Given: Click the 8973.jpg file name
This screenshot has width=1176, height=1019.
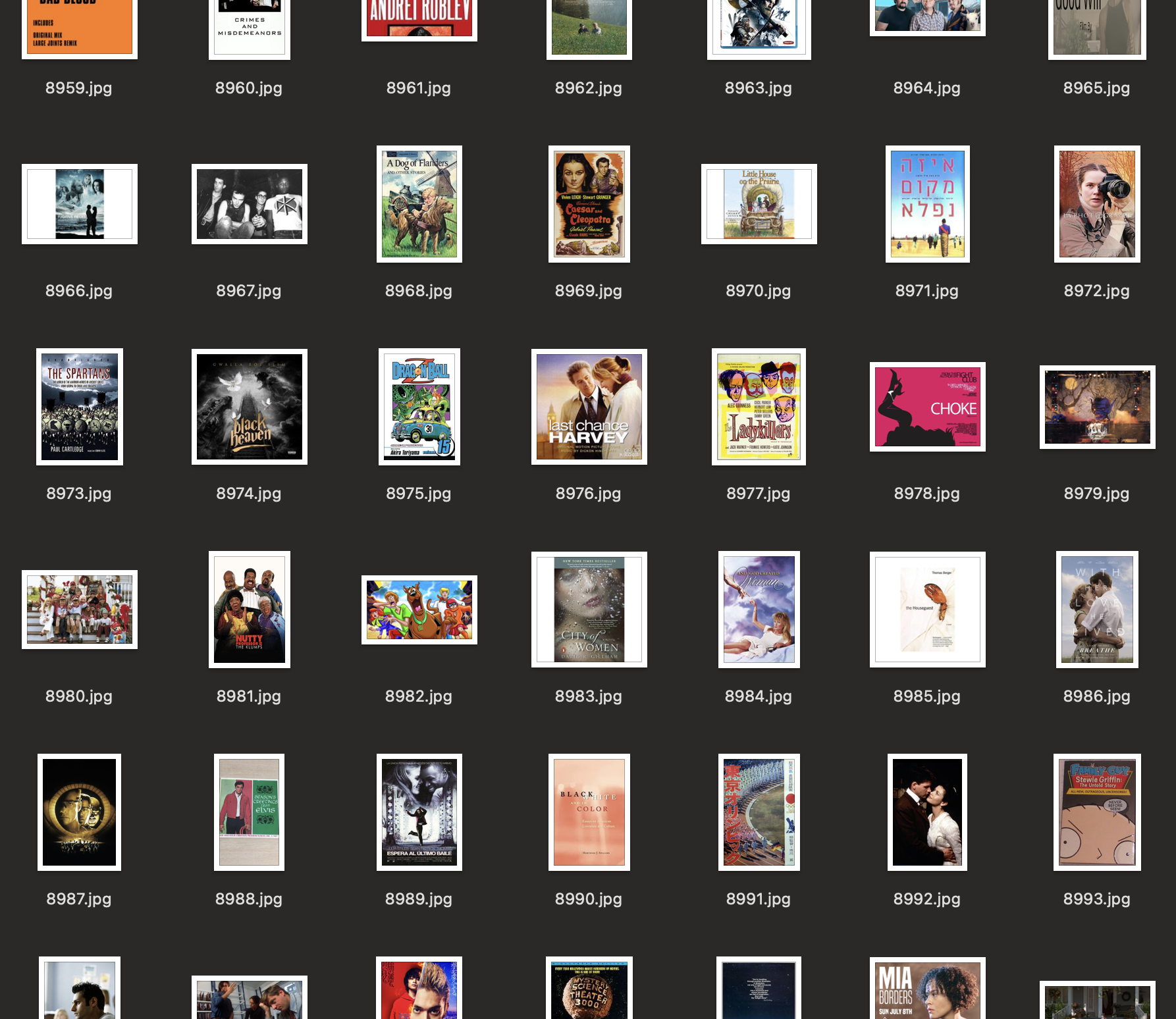Looking at the screenshot, I should [79, 494].
